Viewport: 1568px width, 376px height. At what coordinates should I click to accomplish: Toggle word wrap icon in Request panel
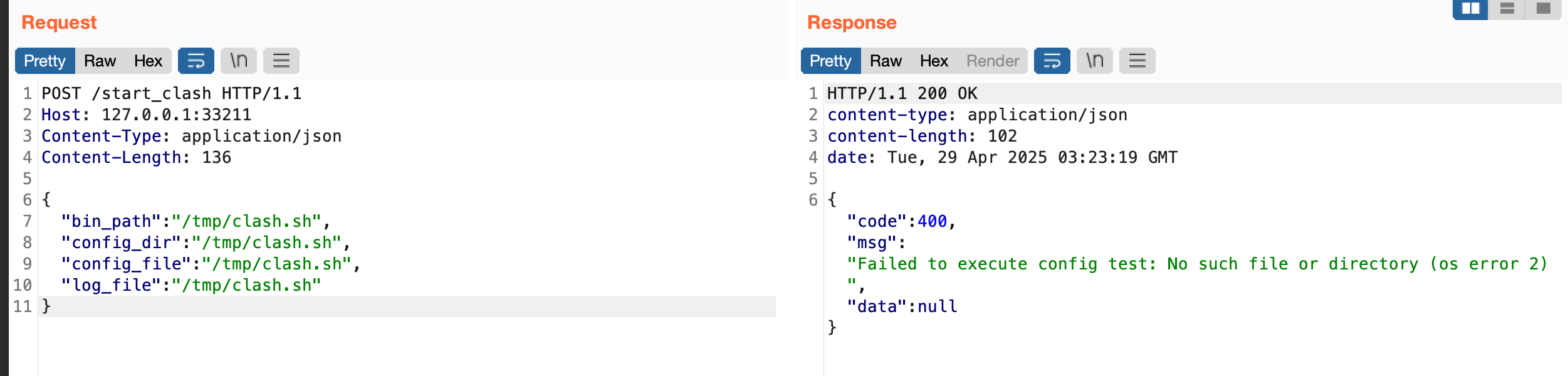[x=196, y=61]
